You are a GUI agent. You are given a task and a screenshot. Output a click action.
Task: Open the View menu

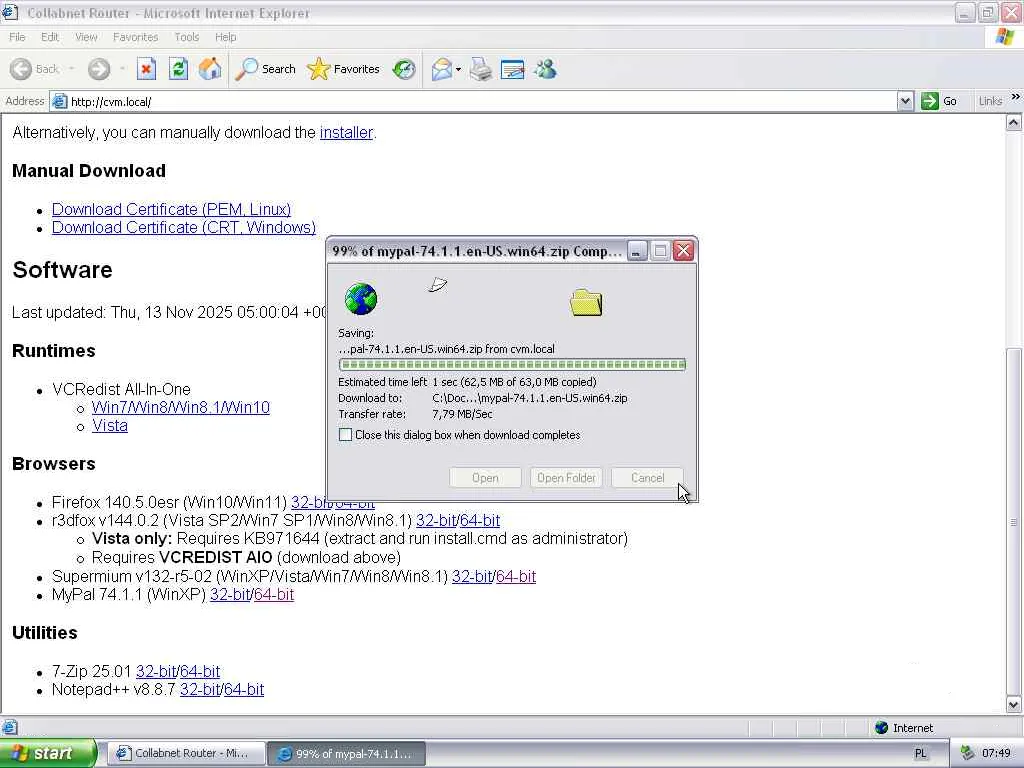pyautogui.click(x=86, y=37)
